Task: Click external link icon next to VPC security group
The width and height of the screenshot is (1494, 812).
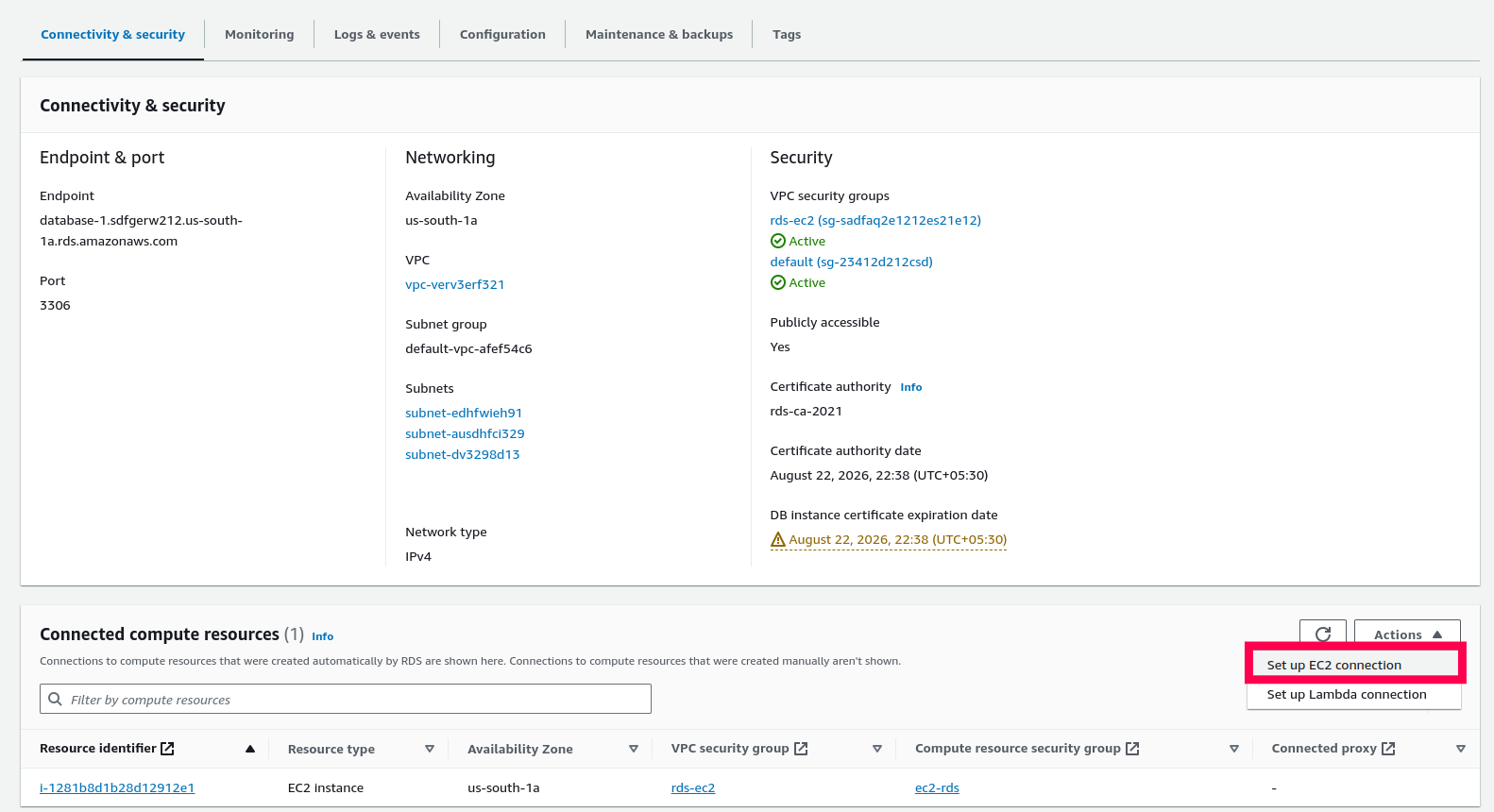Action: click(x=801, y=749)
